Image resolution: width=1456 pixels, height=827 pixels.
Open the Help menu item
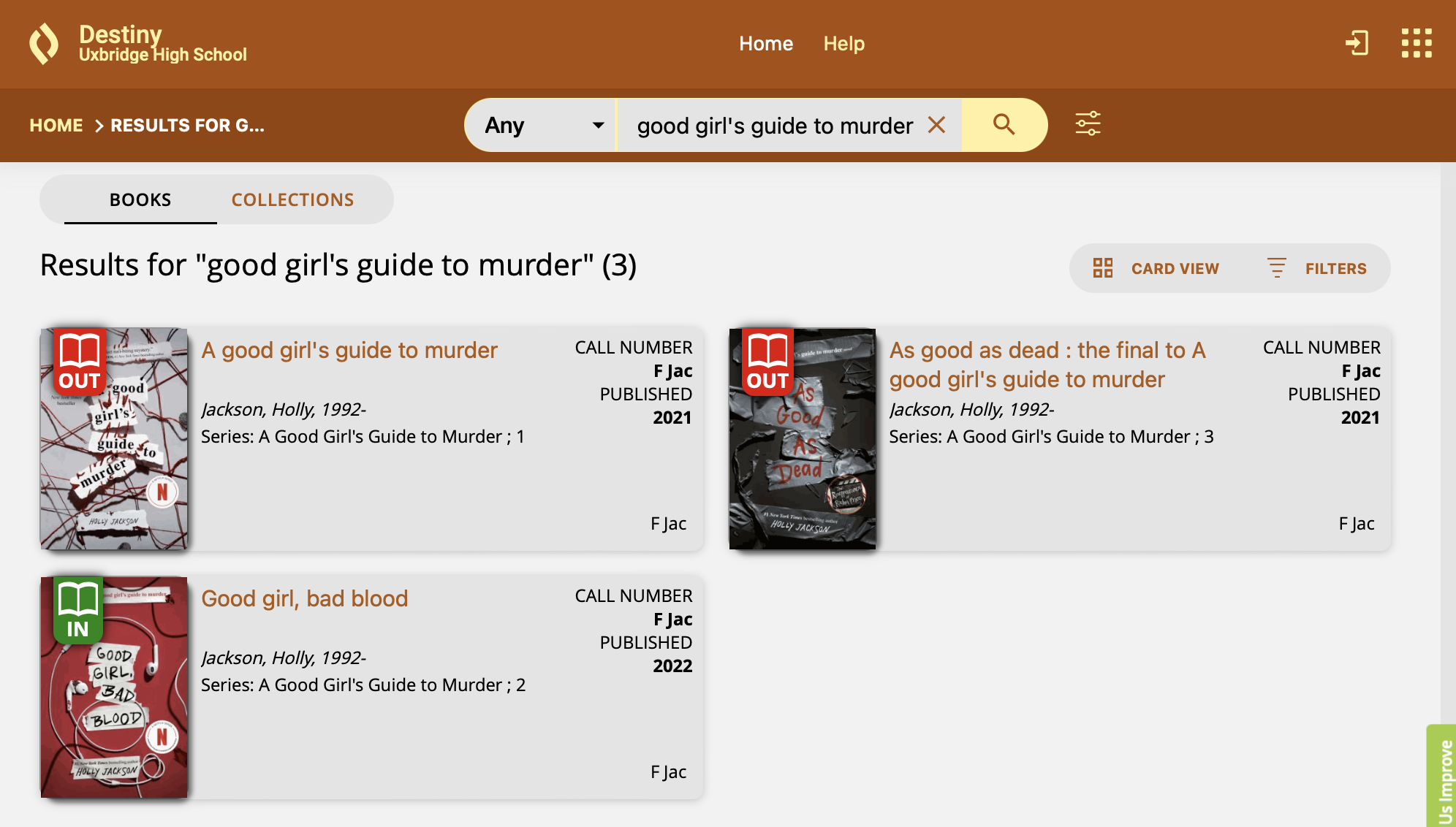pos(843,44)
